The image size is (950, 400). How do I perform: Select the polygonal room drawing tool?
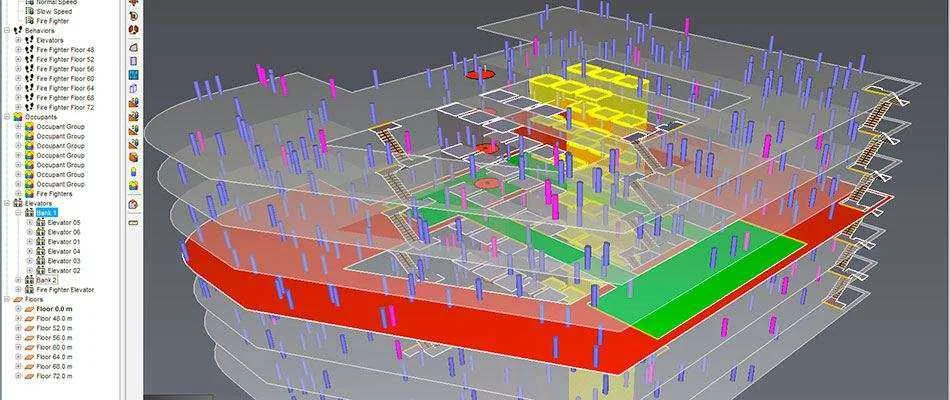(x=133, y=47)
